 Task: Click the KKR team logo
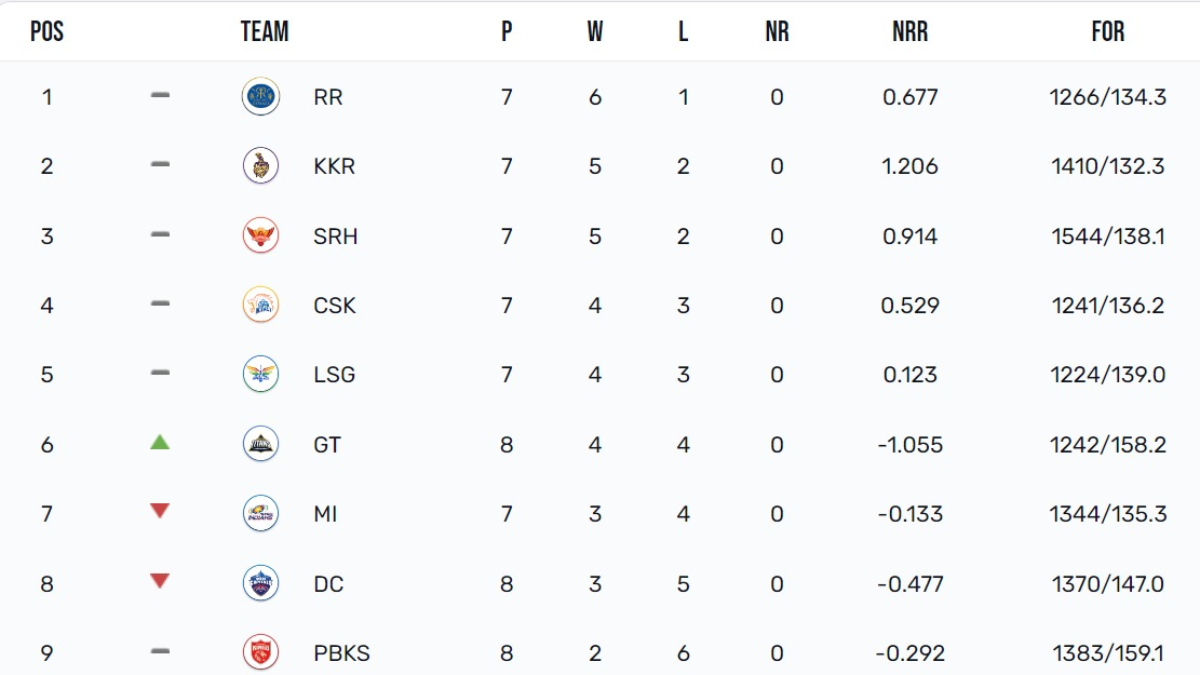click(x=260, y=166)
